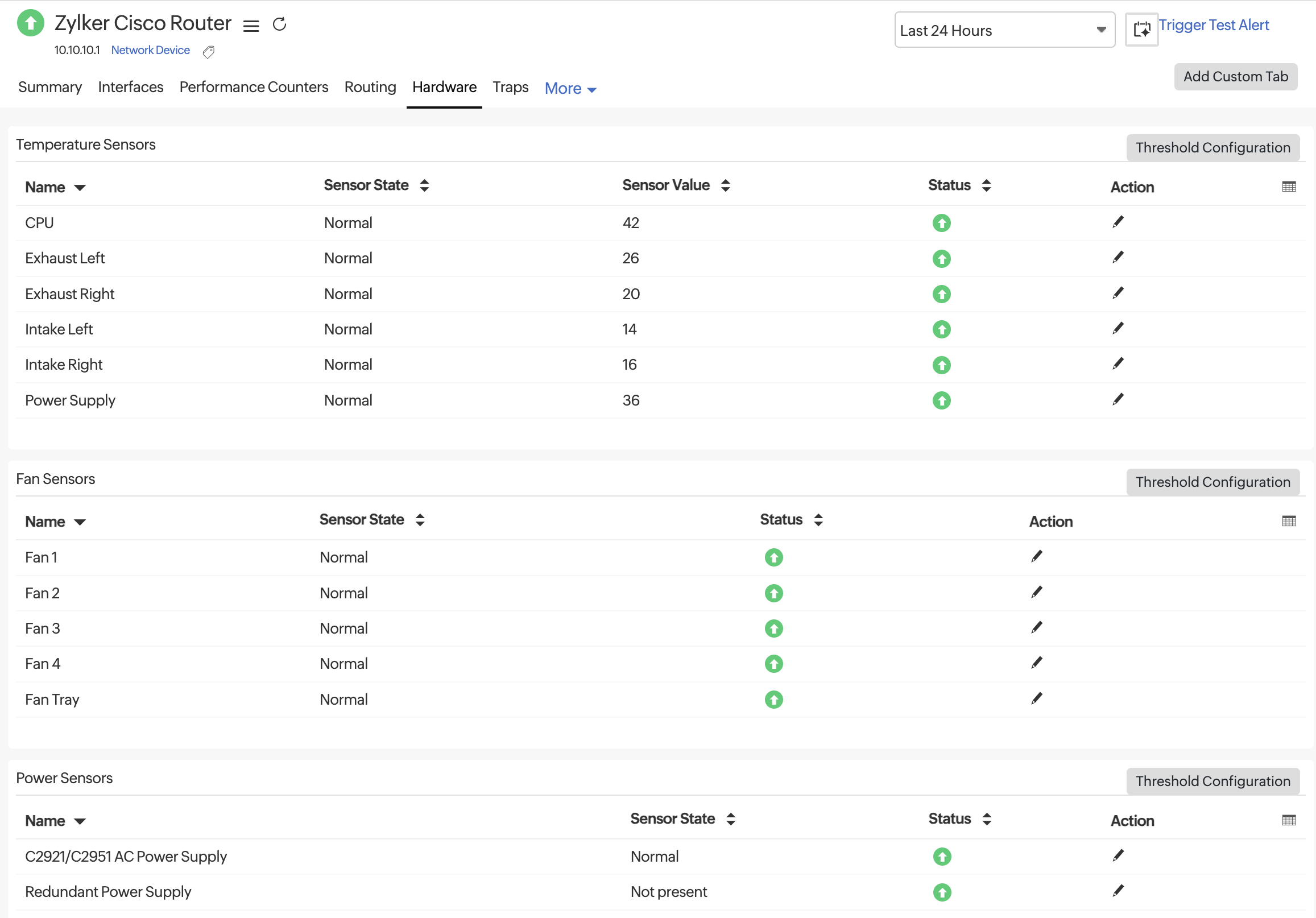Image resolution: width=1316 pixels, height=918 pixels.
Task: Switch to the Interfaces tab
Action: (x=131, y=87)
